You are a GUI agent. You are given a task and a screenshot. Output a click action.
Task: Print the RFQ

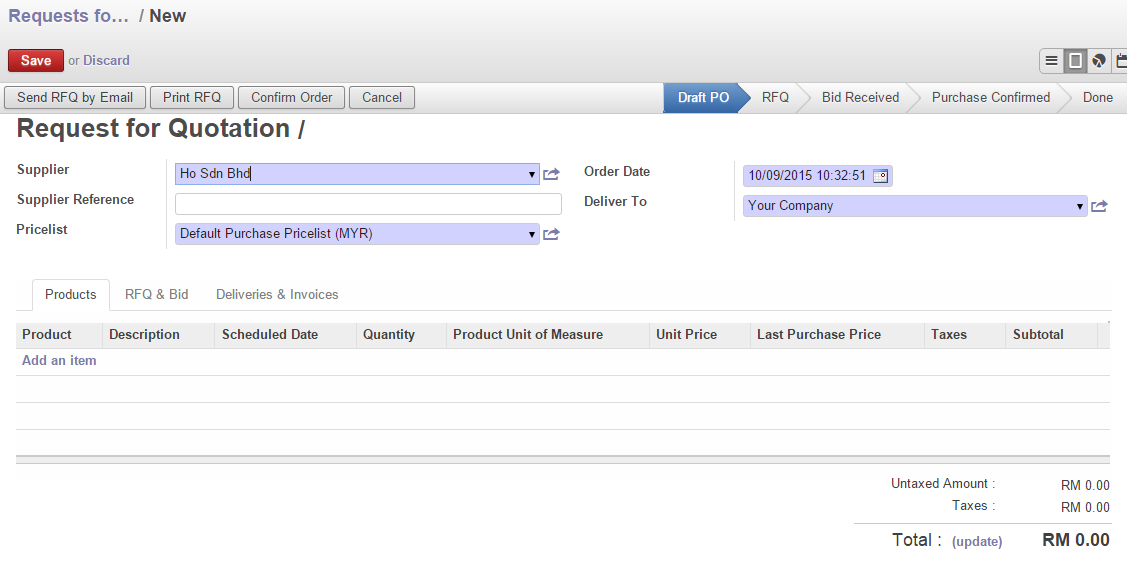[x=192, y=98]
